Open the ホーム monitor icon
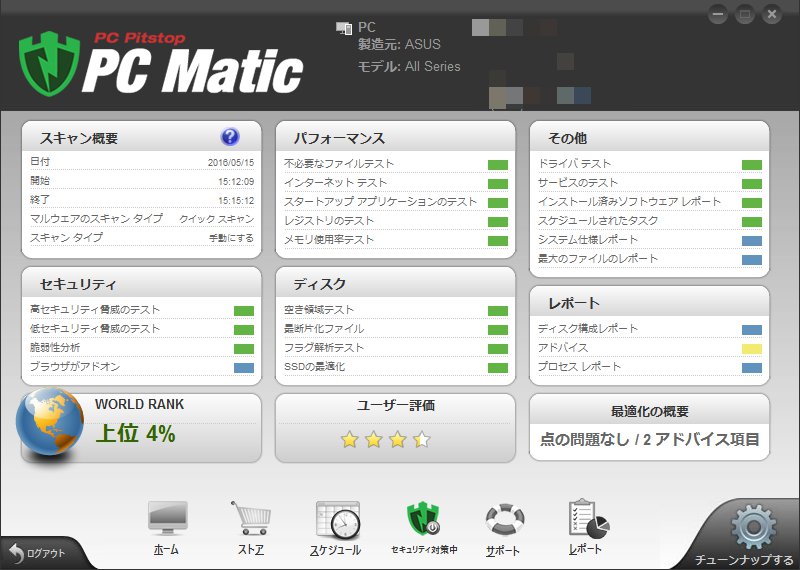This screenshot has height=570, width=800. 167,518
